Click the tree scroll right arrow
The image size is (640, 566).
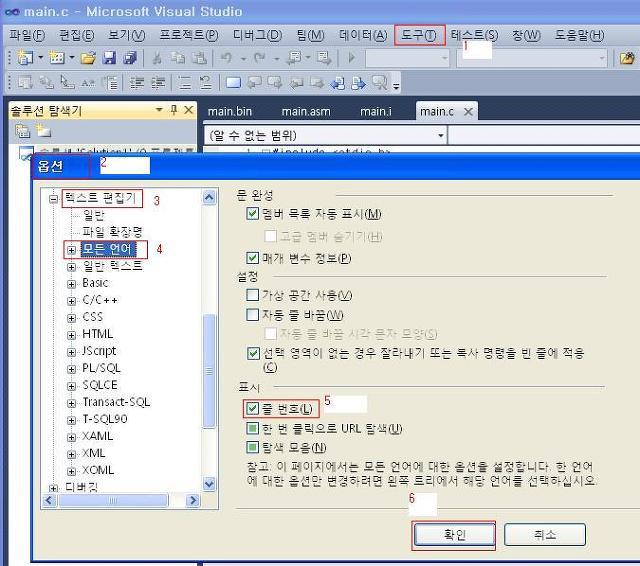(193, 500)
